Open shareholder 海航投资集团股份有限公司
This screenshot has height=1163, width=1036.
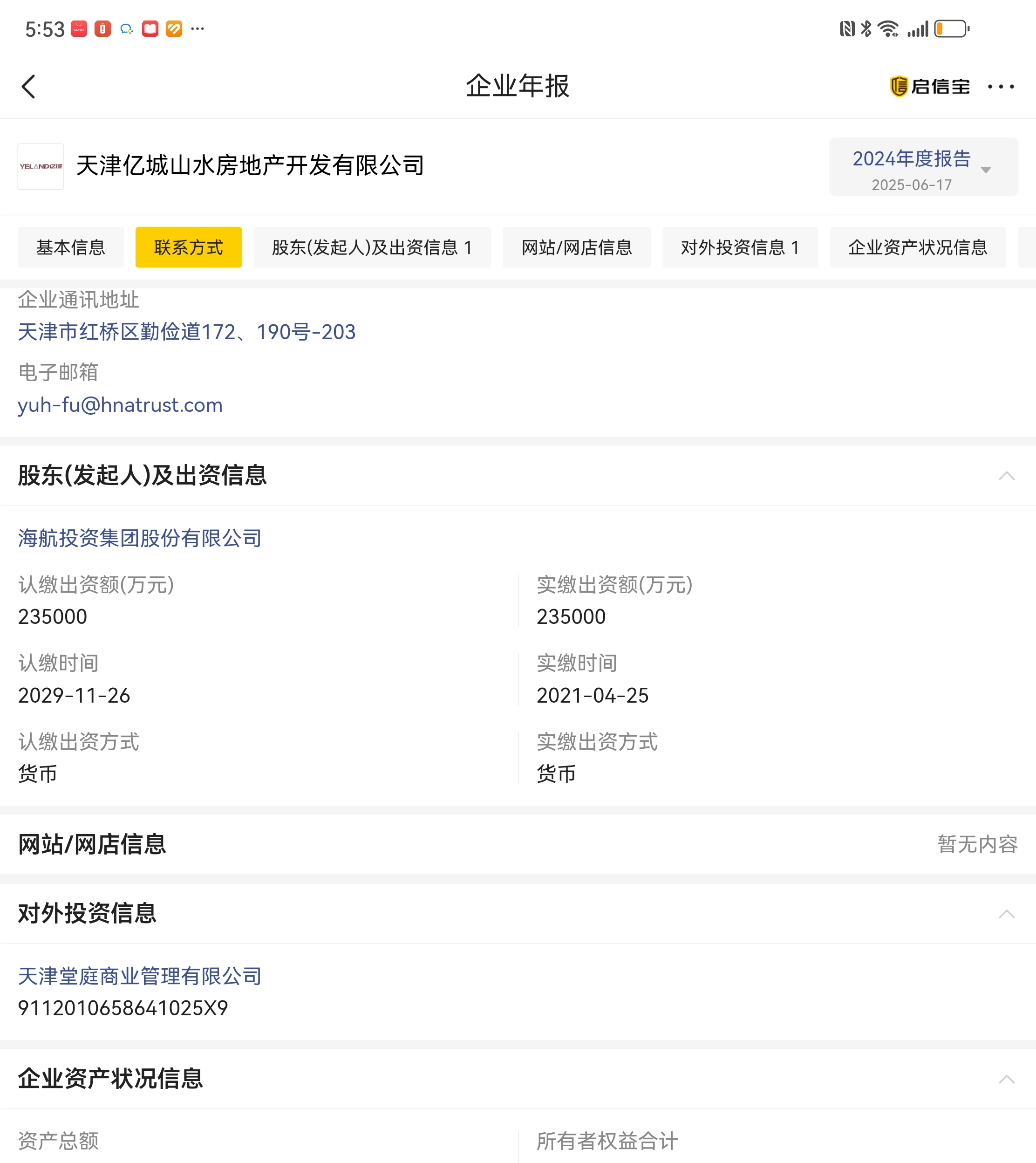[x=139, y=539]
